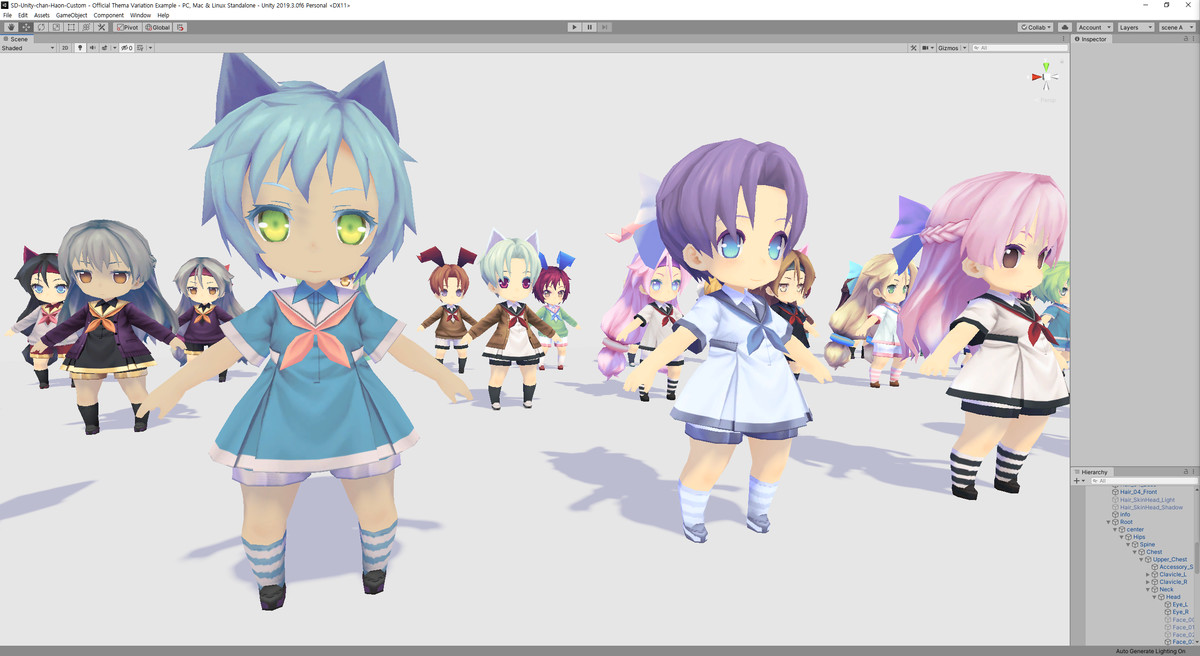Open Scene tab options menu
This screenshot has height=656, width=1200.
tap(1063, 39)
